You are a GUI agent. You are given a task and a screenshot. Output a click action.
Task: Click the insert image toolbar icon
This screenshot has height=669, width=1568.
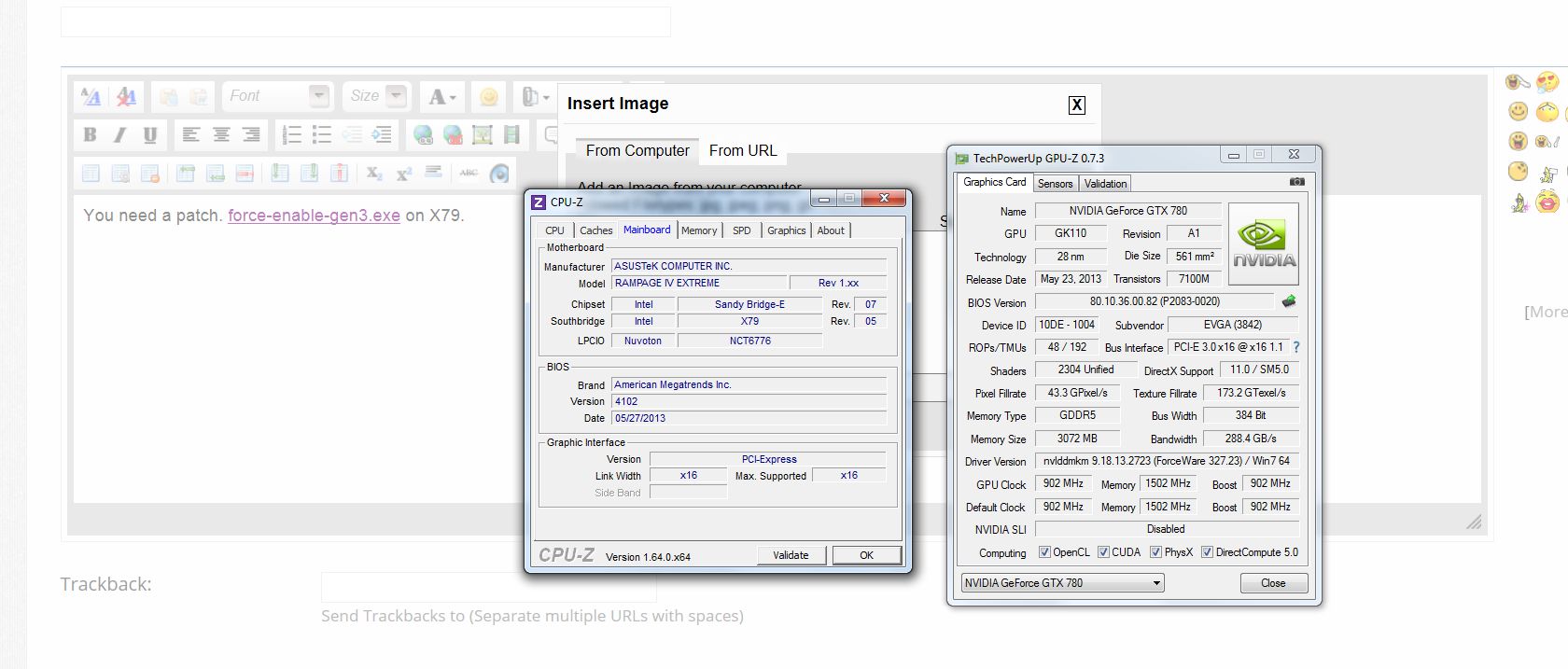(x=483, y=134)
